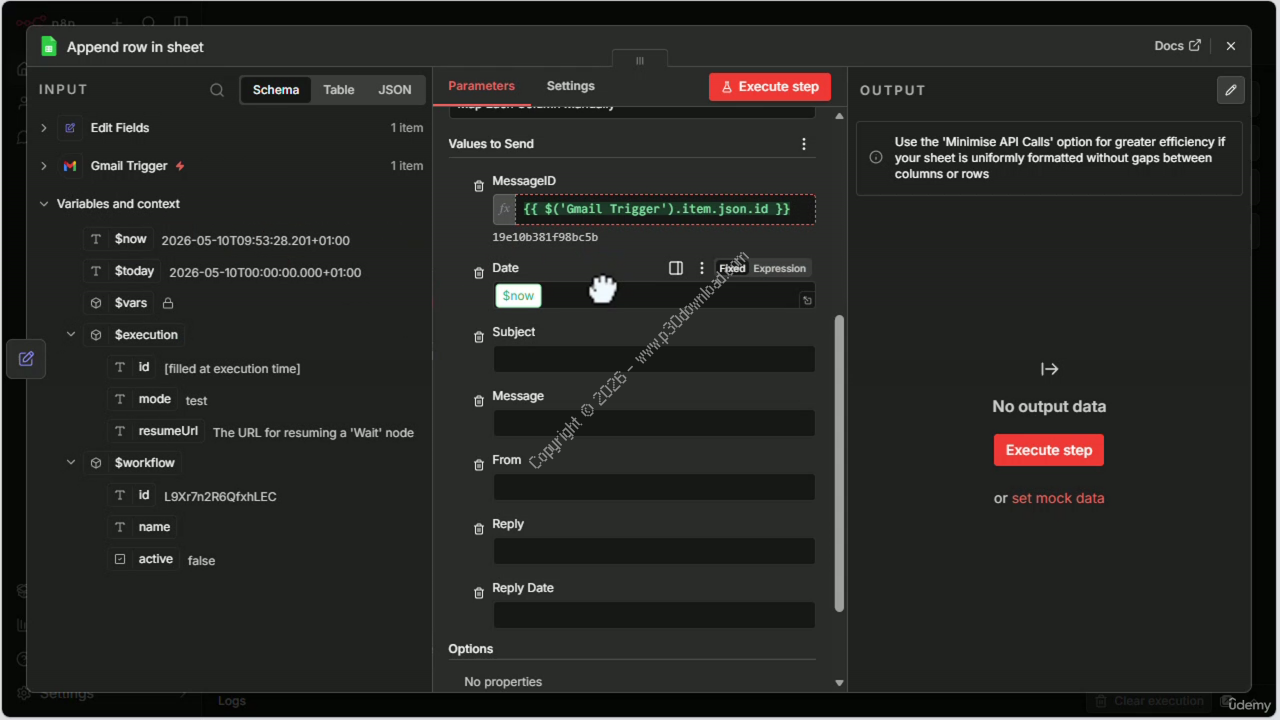Select the $vars variable pill

(x=119, y=303)
